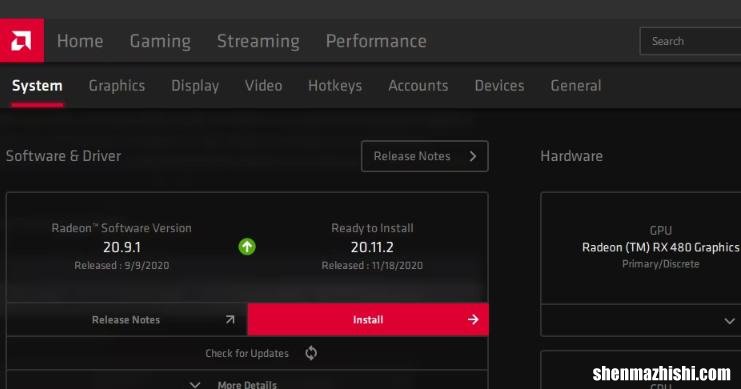The width and height of the screenshot is (741, 389).
Task: Open Release Notes external link below version 20.9.1
Action: coord(127,320)
